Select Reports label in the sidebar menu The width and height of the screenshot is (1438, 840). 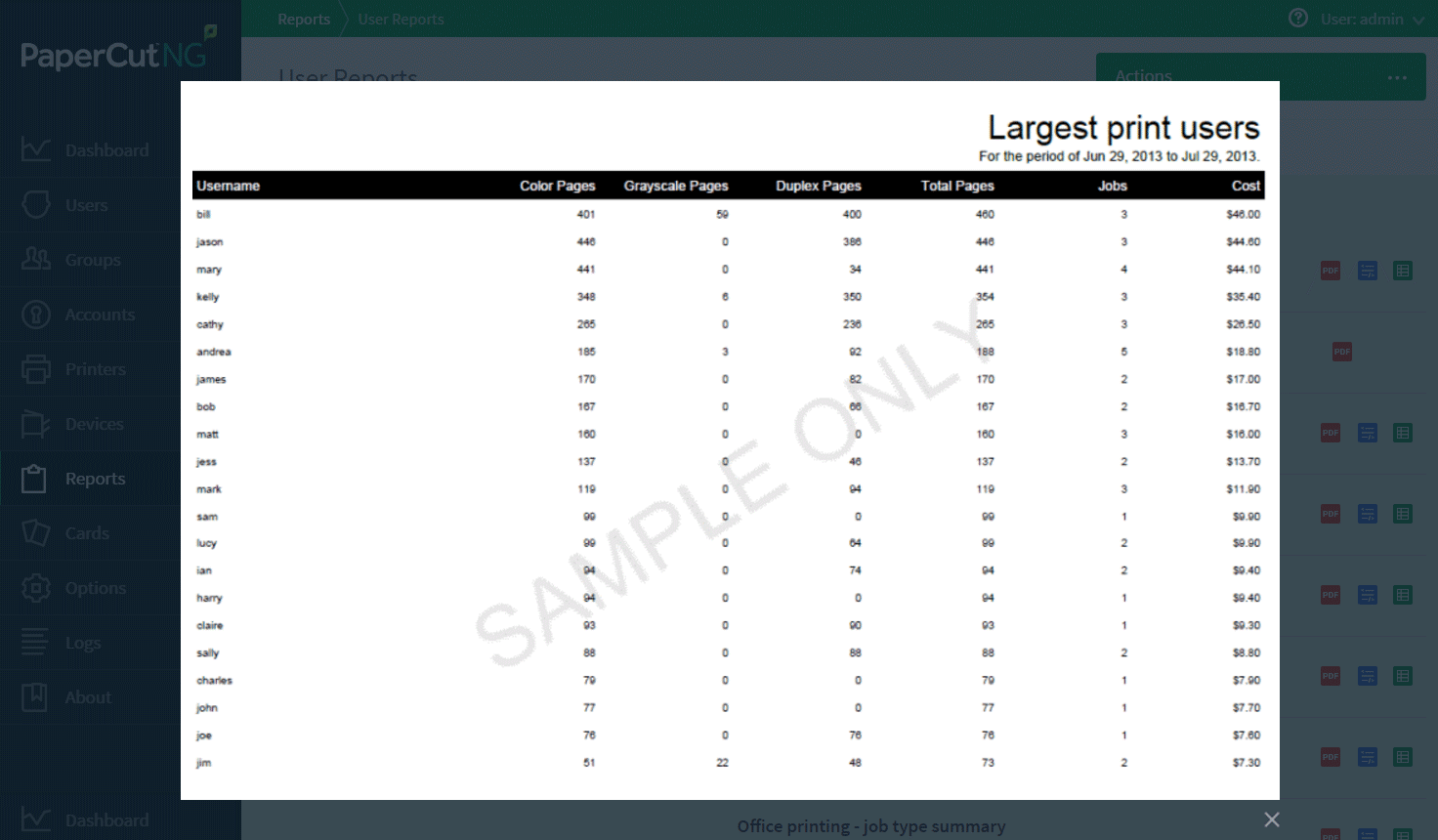(x=96, y=479)
